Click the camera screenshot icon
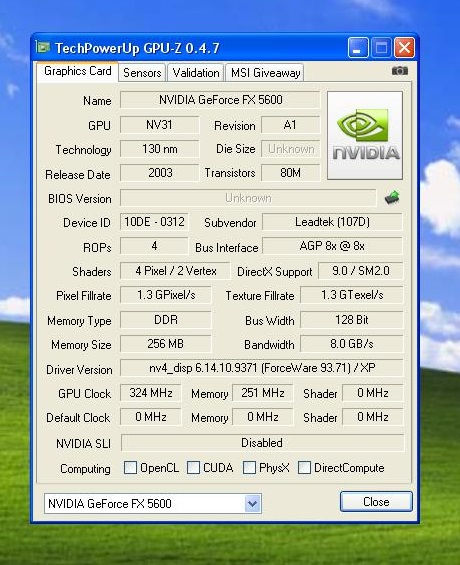460x565 pixels. 399,71
